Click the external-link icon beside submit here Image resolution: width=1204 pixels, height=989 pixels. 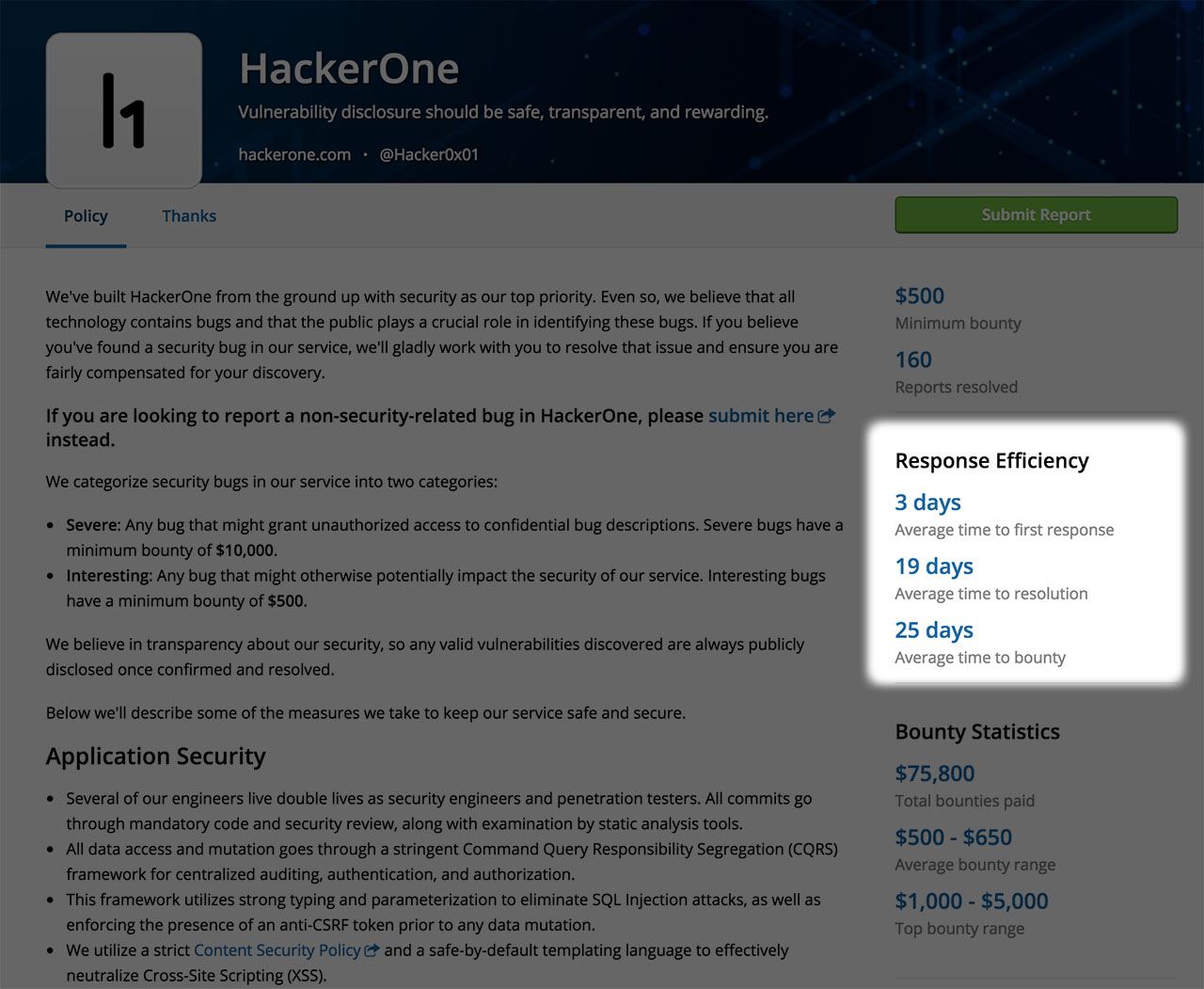pos(827,415)
